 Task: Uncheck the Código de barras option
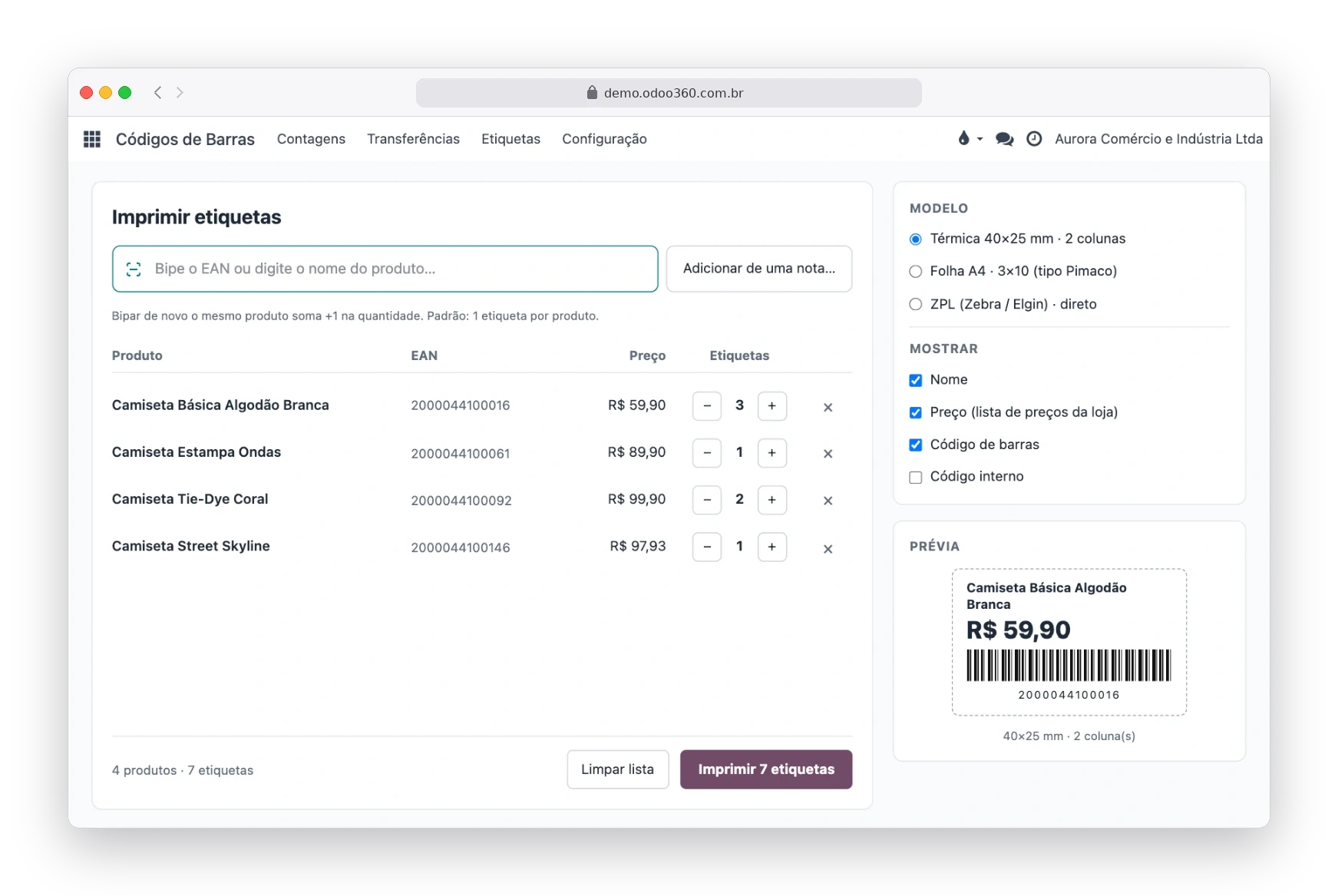tap(915, 445)
